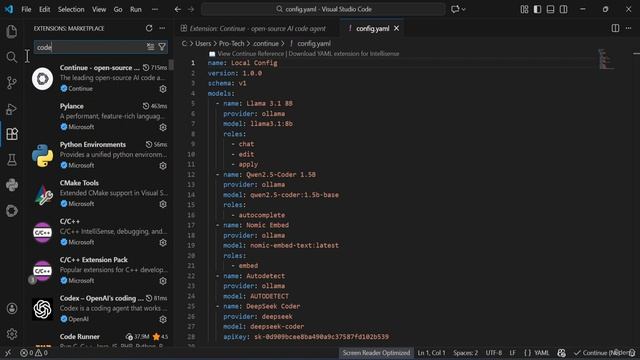Screen dimensions: 640x360
Task: Open editor more actions menu
Action: (629, 28)
